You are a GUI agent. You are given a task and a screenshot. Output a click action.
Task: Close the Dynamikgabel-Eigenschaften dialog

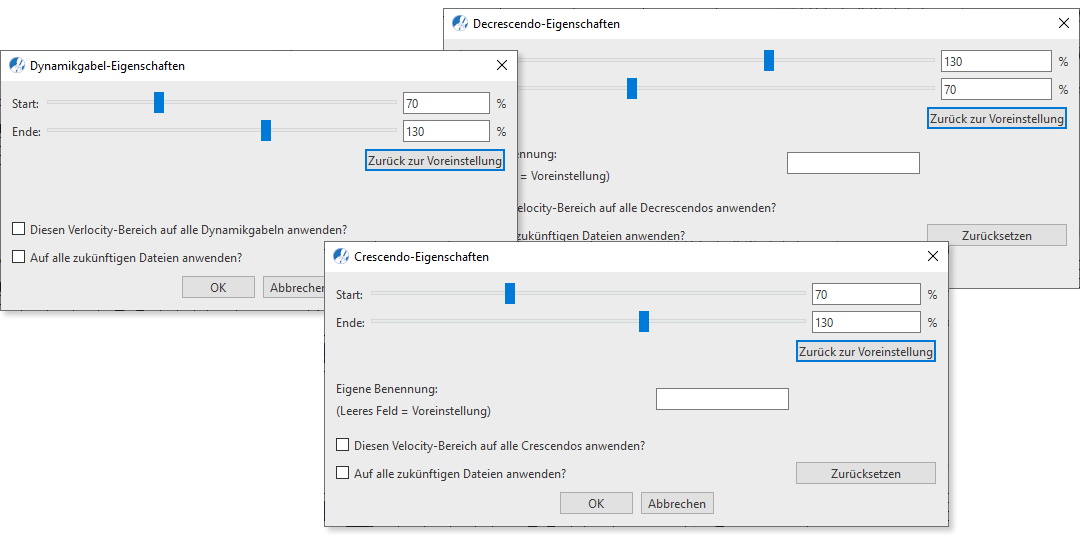click(502, 66)
